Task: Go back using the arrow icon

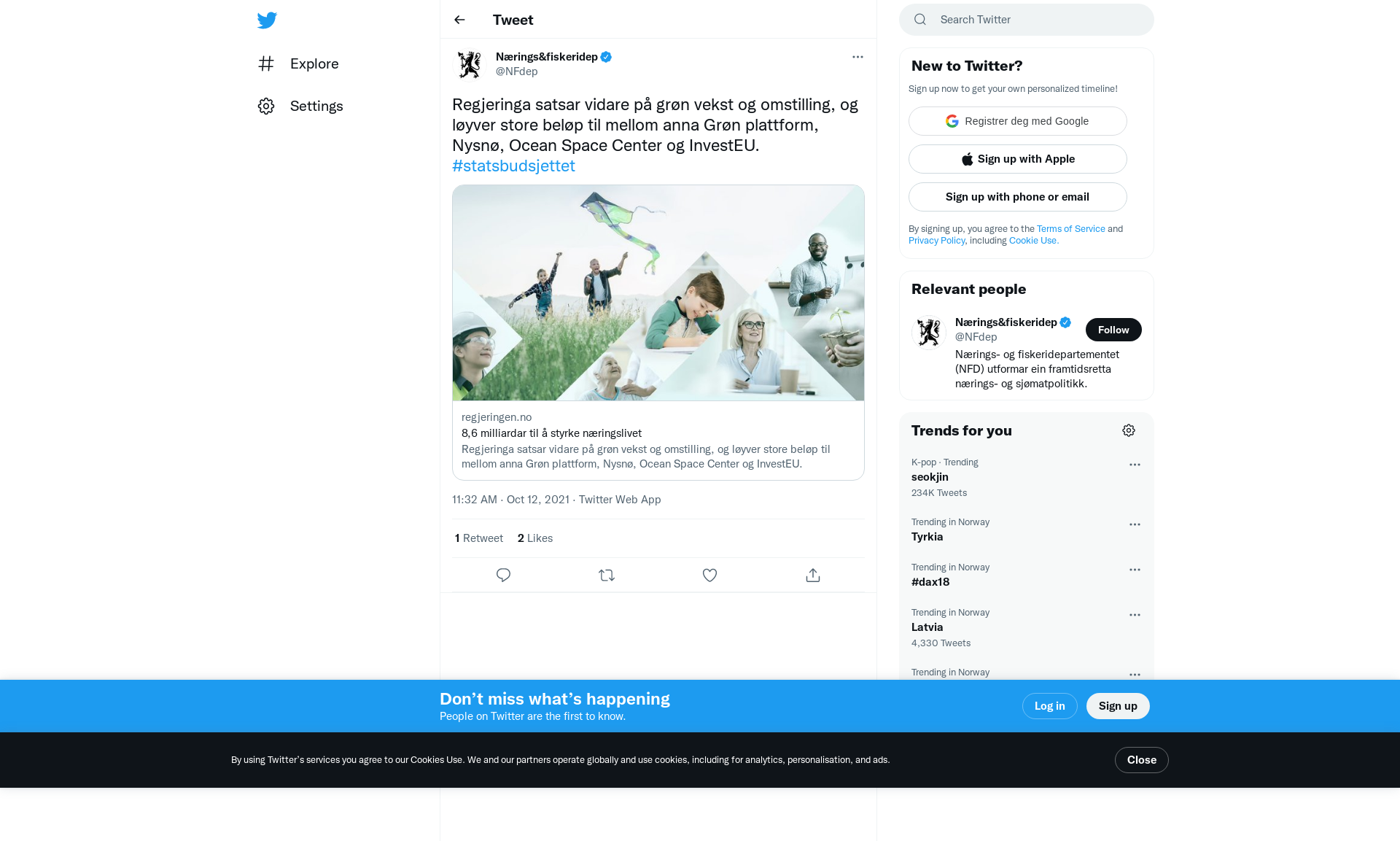Action: pyautogui.click(x=459, y=20)
